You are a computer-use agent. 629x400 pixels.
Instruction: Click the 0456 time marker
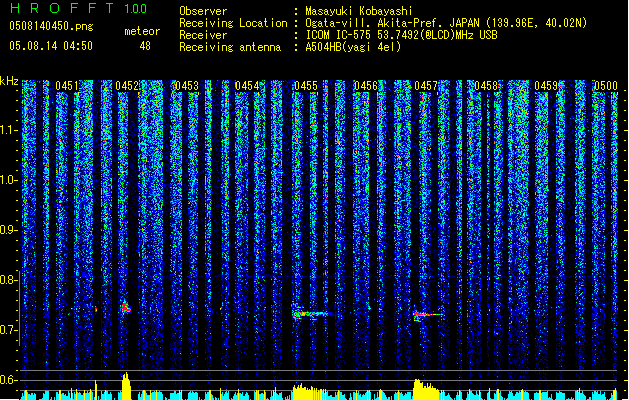tap(366, 86)
